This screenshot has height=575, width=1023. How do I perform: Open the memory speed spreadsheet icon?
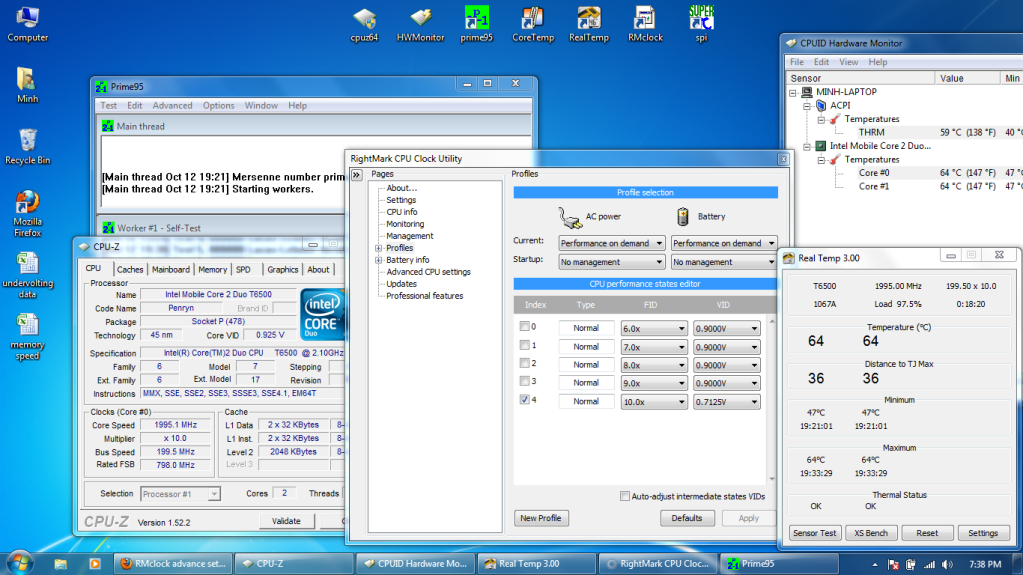[27, 336]
